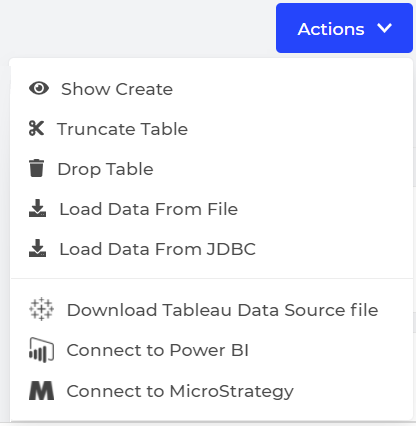The image size is (416, 426).
Task: Click the scissors icon for Truncate Table
Action: pyautogui.click(x=36, y=129)
